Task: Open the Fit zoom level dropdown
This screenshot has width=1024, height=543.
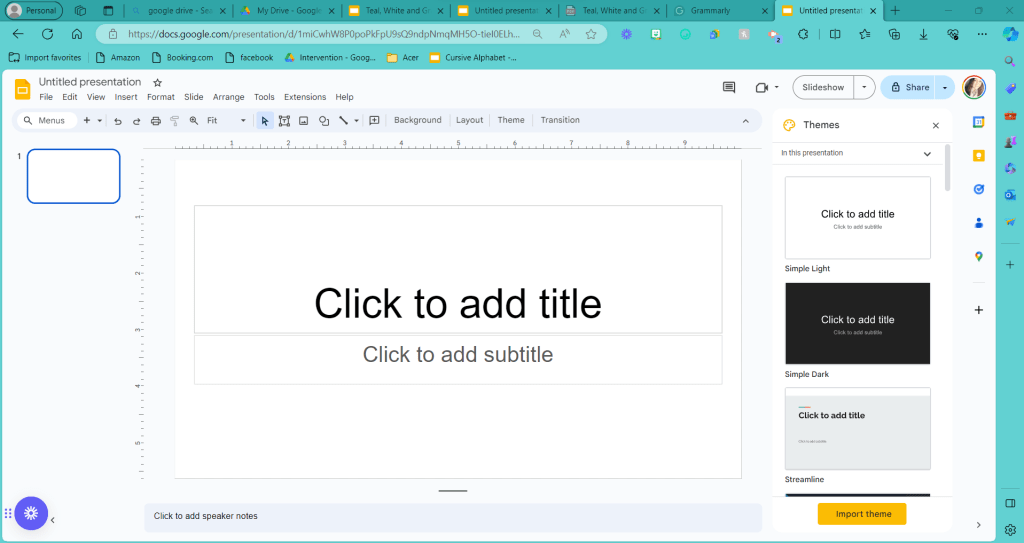Action: [x=226, y=121]
